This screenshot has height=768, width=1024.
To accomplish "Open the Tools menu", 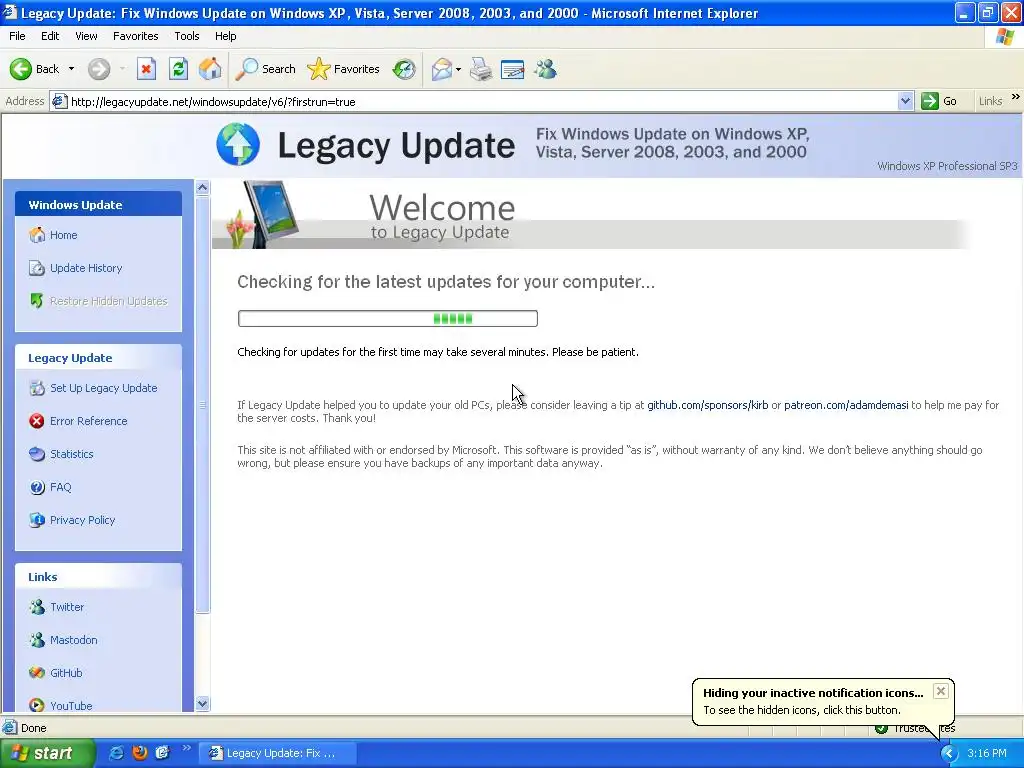I will (x=187, y=36).
